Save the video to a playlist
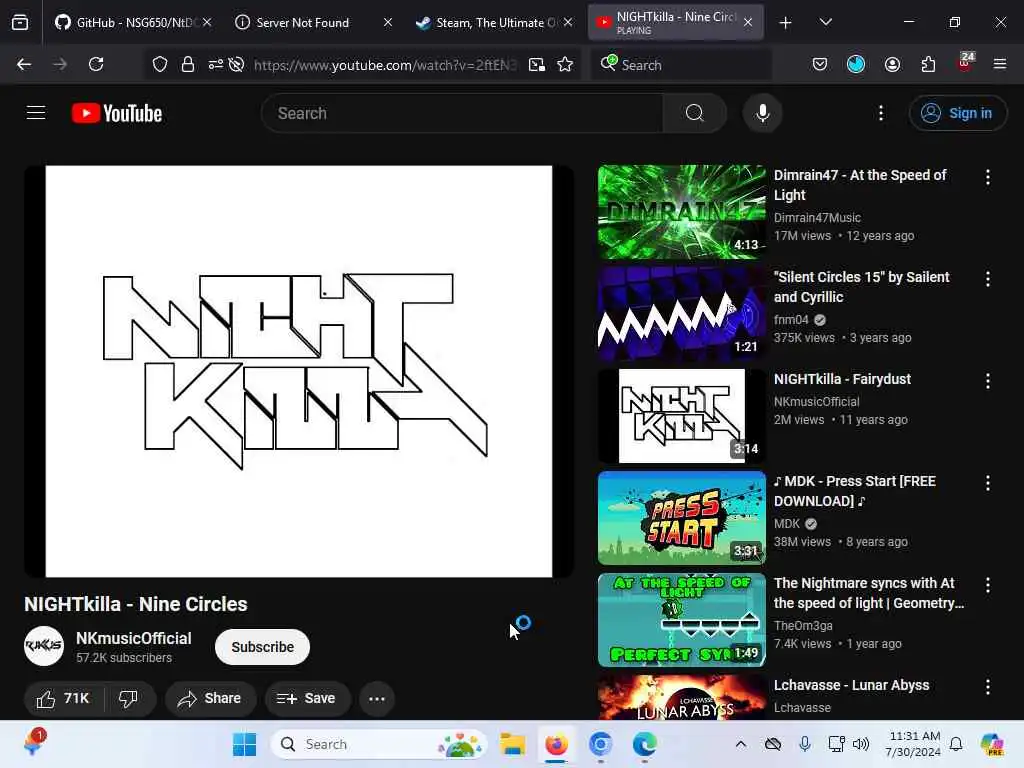Screen dimensions: 1024x768 point(307,699)
